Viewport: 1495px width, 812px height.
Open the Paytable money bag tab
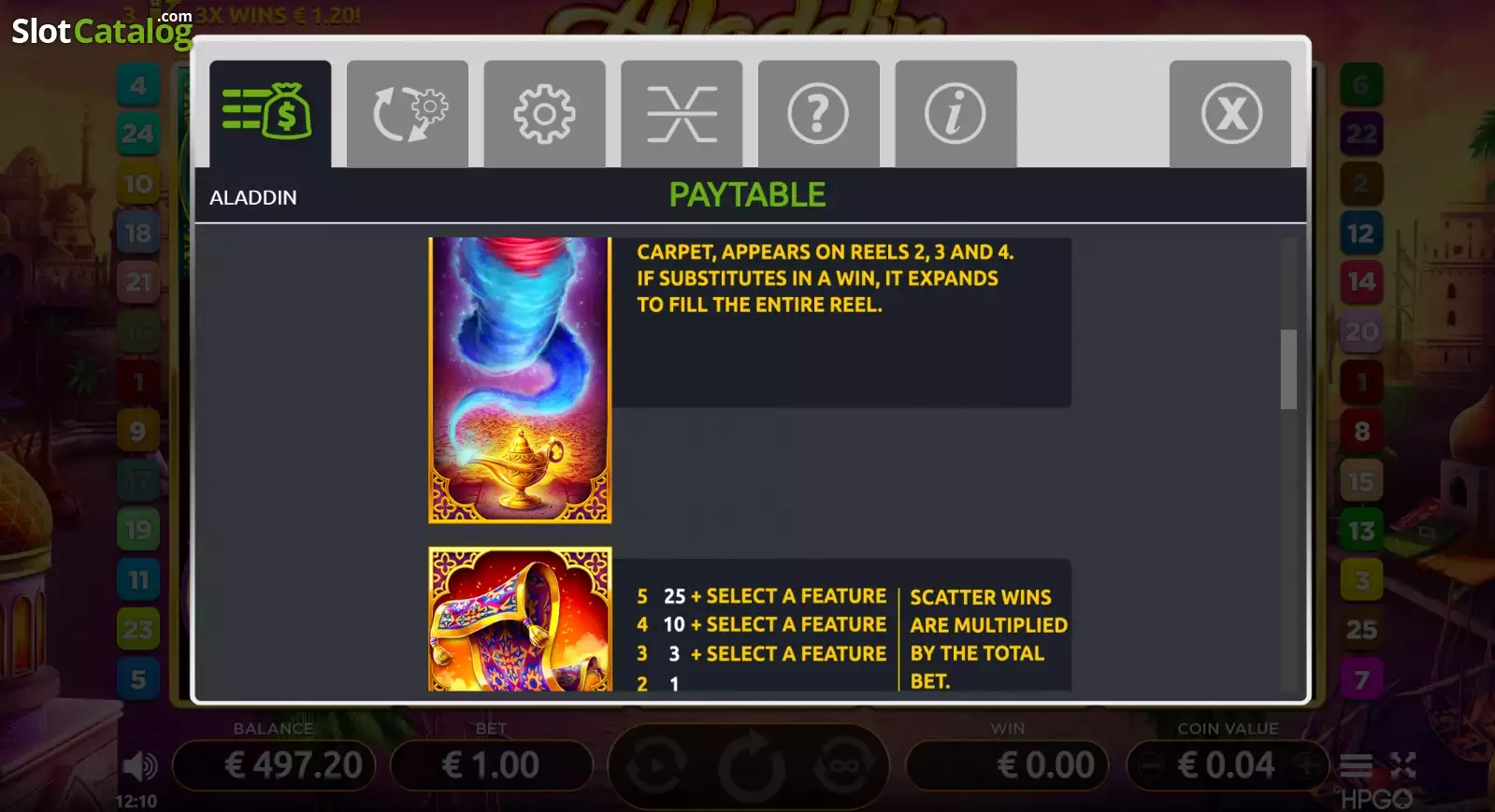[x=269, y=114]
